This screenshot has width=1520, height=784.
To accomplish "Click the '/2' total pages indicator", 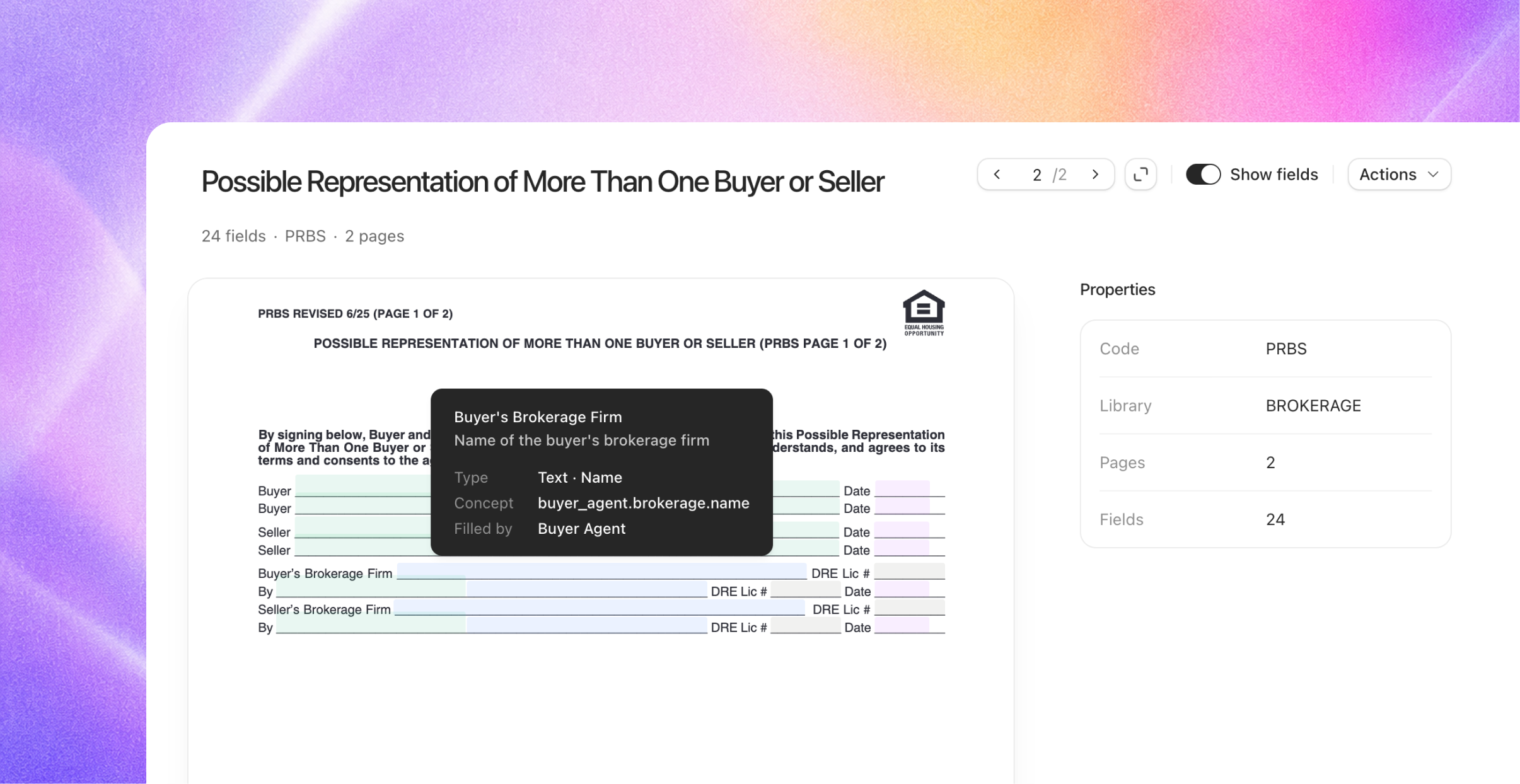I will (x=1060, y=175).
